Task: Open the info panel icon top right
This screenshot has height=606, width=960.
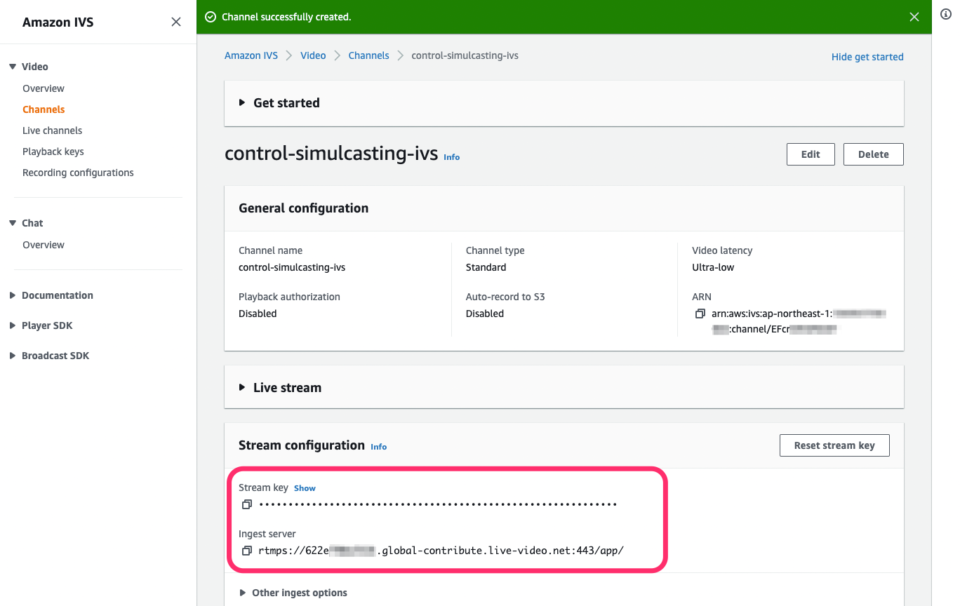Action: 945,13
